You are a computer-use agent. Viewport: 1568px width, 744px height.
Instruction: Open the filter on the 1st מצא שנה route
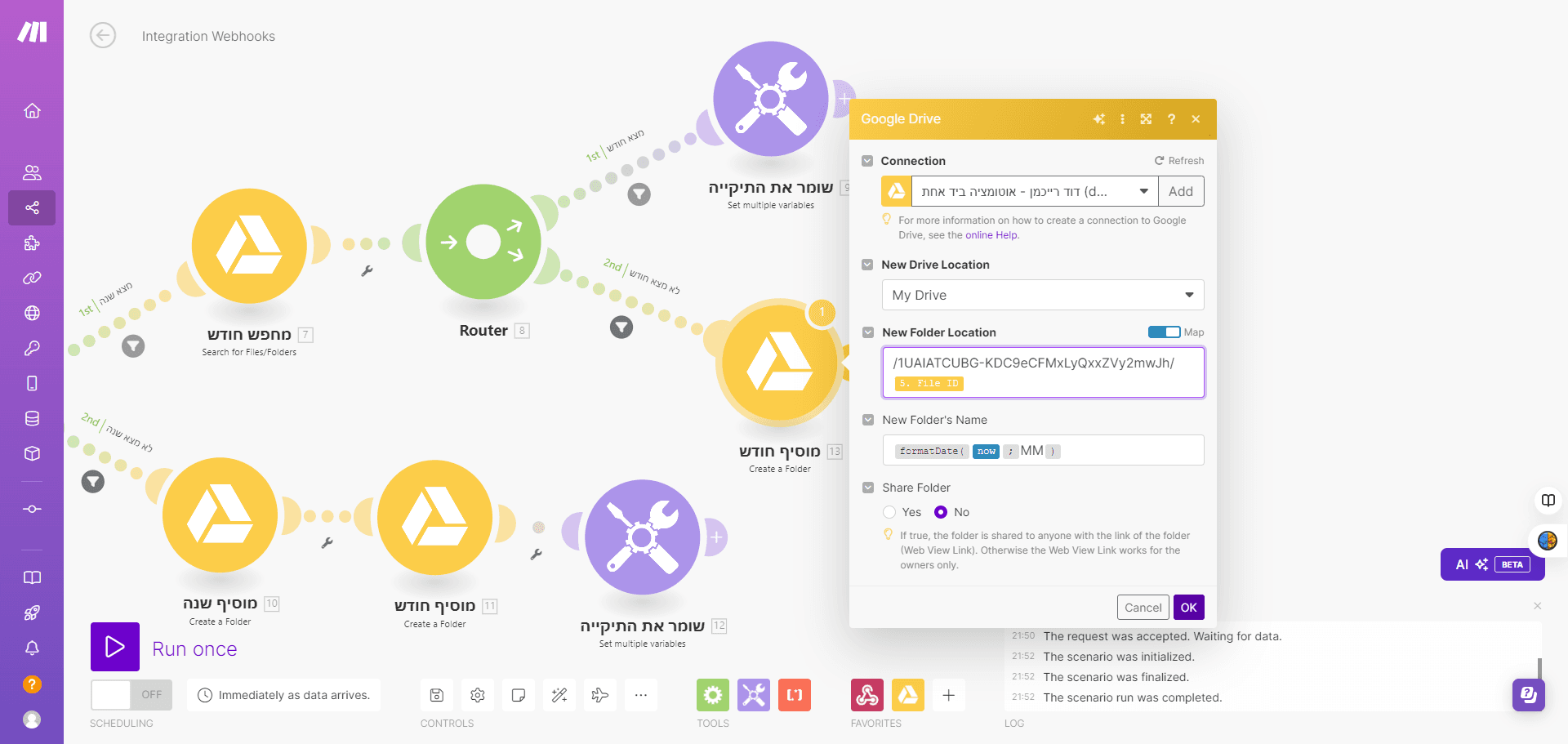[133, 346]
